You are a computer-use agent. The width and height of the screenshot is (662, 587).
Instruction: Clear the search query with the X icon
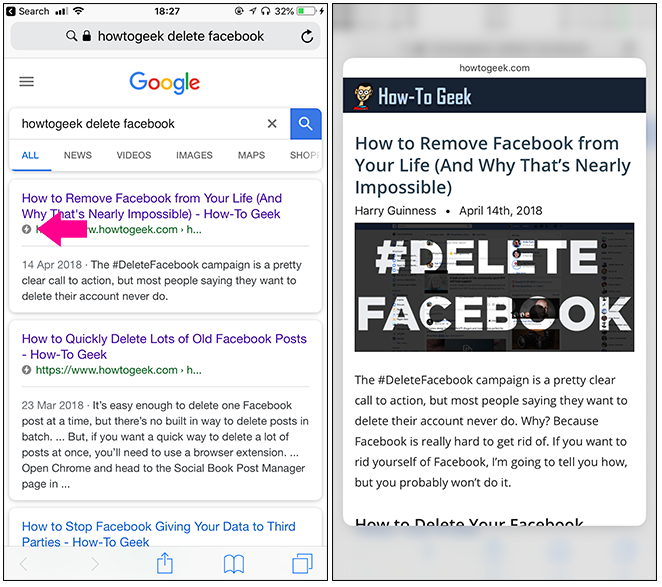(272, 124)
